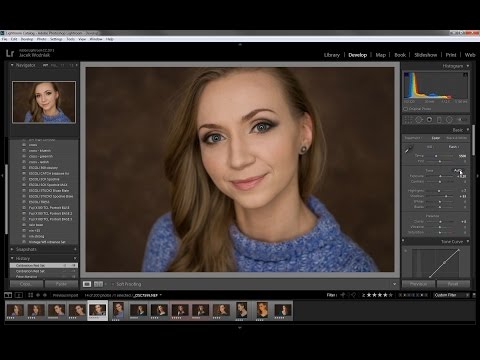Screen dimensions: 480x360
Task: Enable the Original Photo checkbox
Action: coord(405,109)
